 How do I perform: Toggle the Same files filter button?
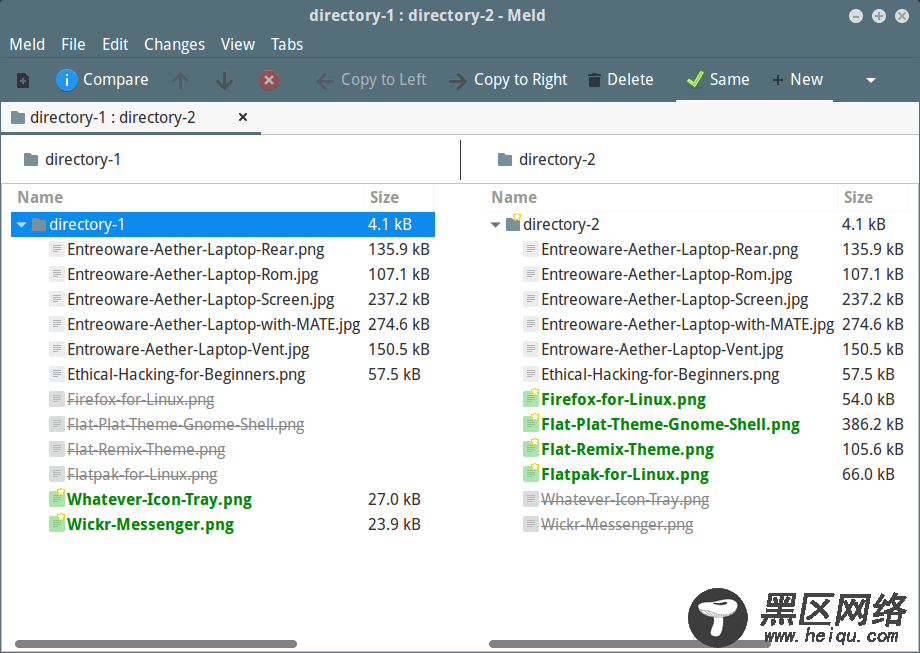pyautogui.click(x=718, y=80)
